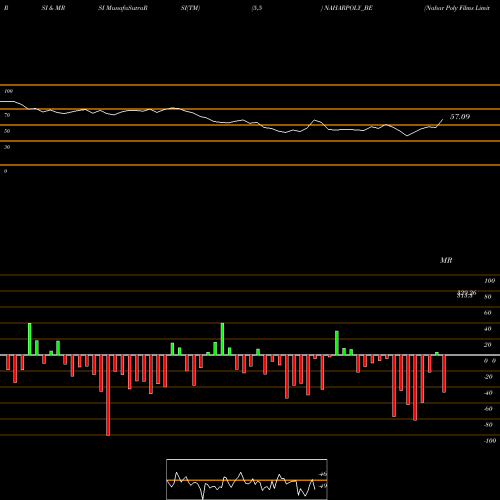Click the tallest red bar reaching -100

[108, 395]
